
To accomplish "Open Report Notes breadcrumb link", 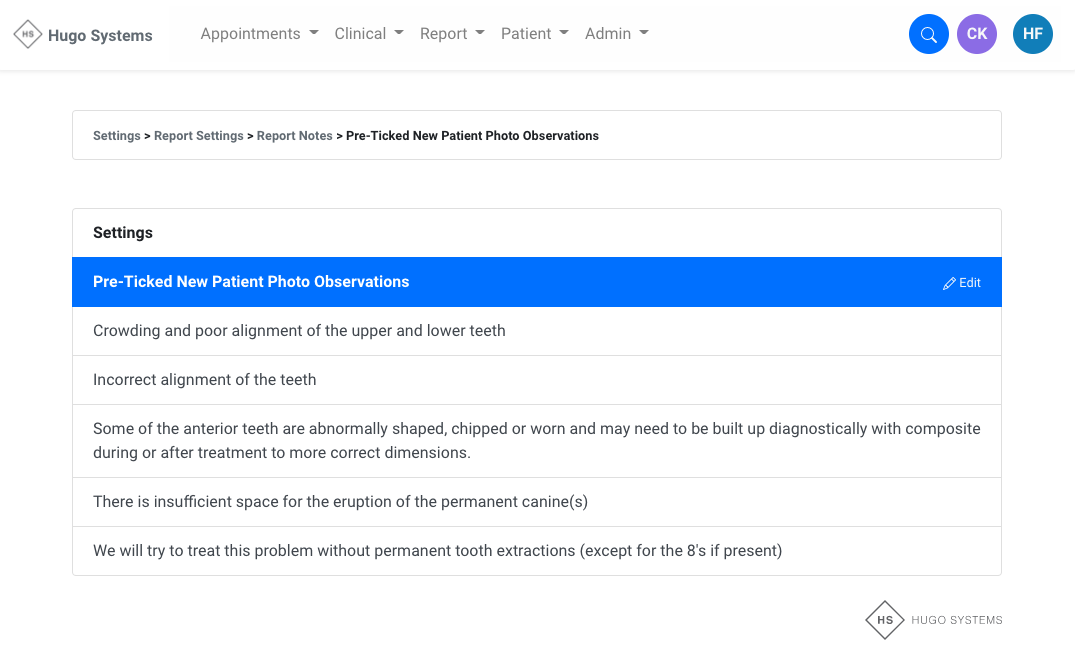I will click(x=294, y=136).
